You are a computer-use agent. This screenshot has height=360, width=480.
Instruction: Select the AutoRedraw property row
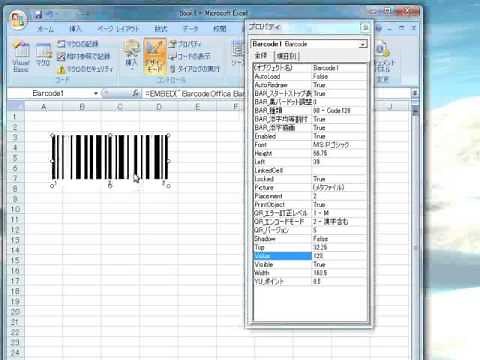pos(310,85)
